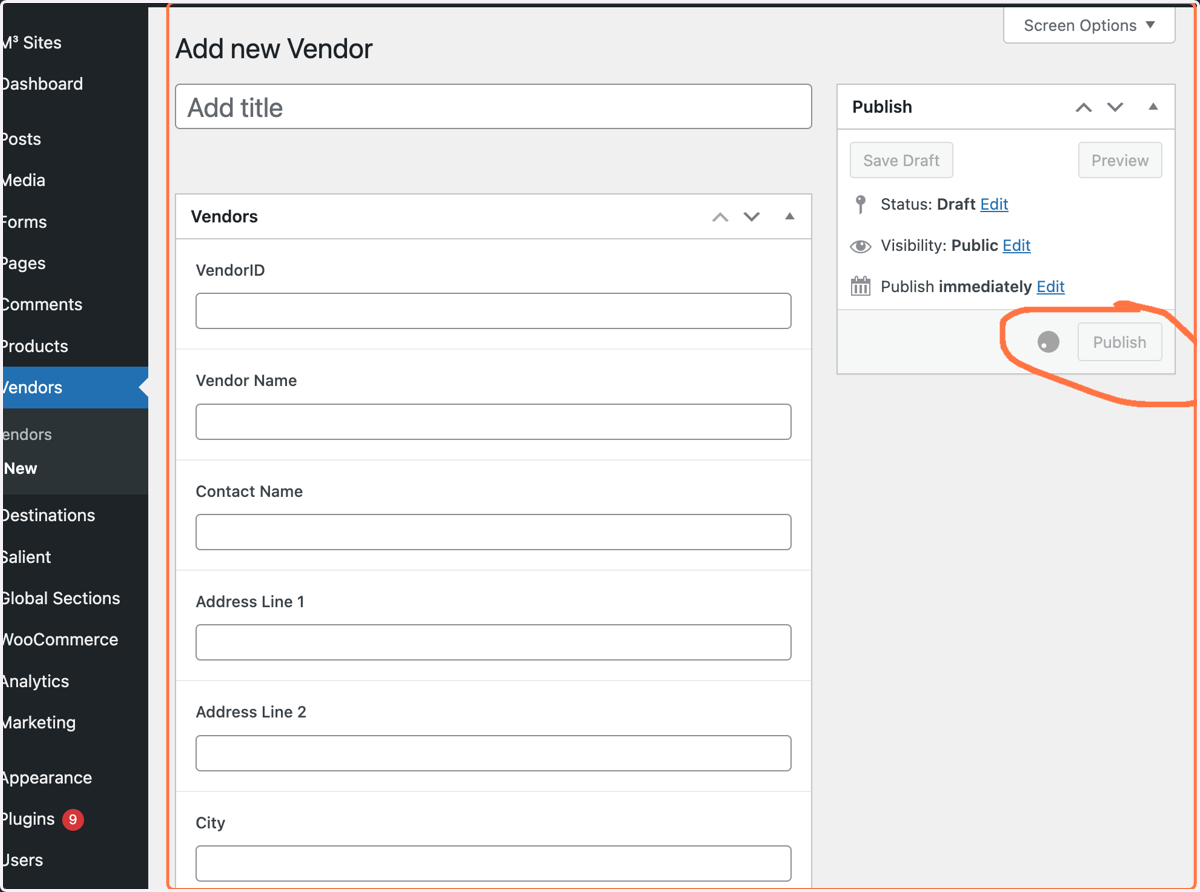Click the Vendors panel title text
This screenshot has height=892, width=1200.
(224, 216)
